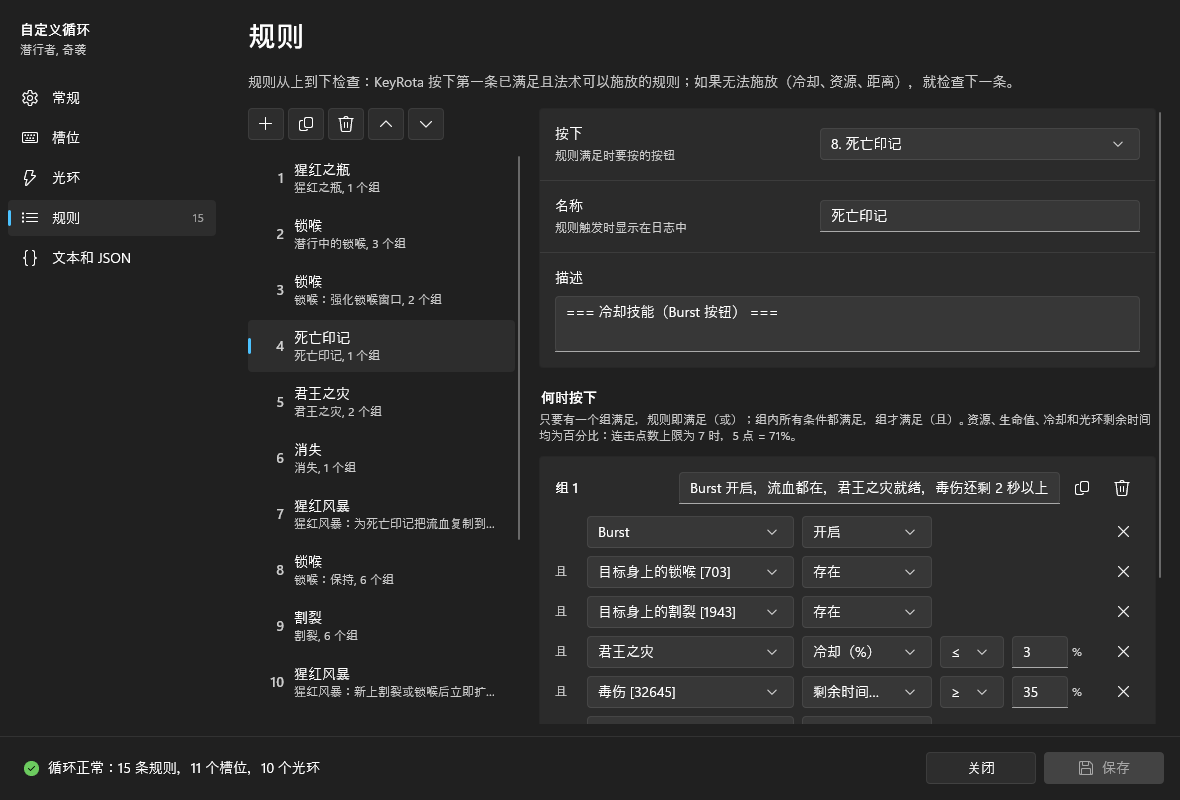Select rule 8 锁喉 保持
This screenshot has width=1180, height=800.
382,570
